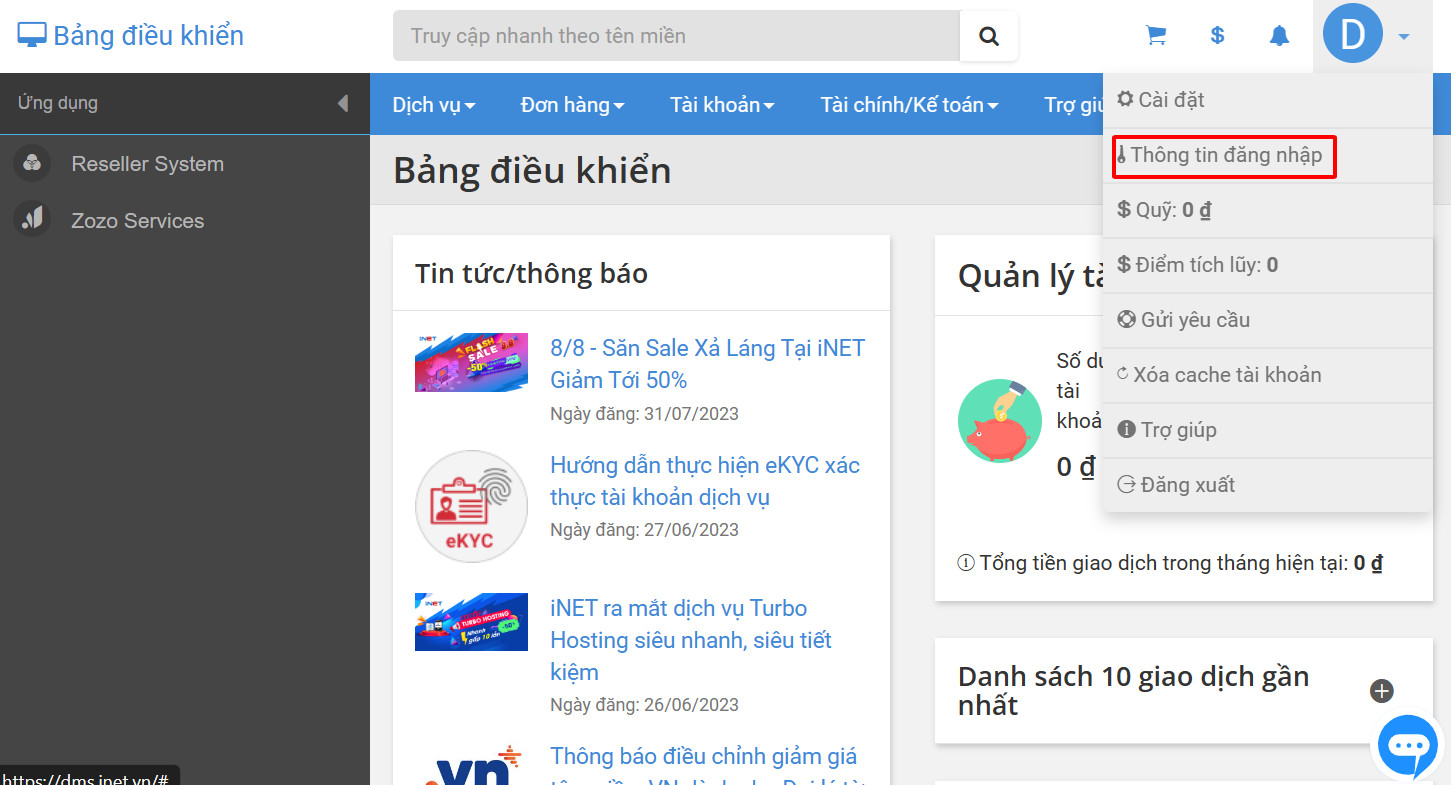Open Hướng dẫn thực hiện eKYC article

click(705, 481)
